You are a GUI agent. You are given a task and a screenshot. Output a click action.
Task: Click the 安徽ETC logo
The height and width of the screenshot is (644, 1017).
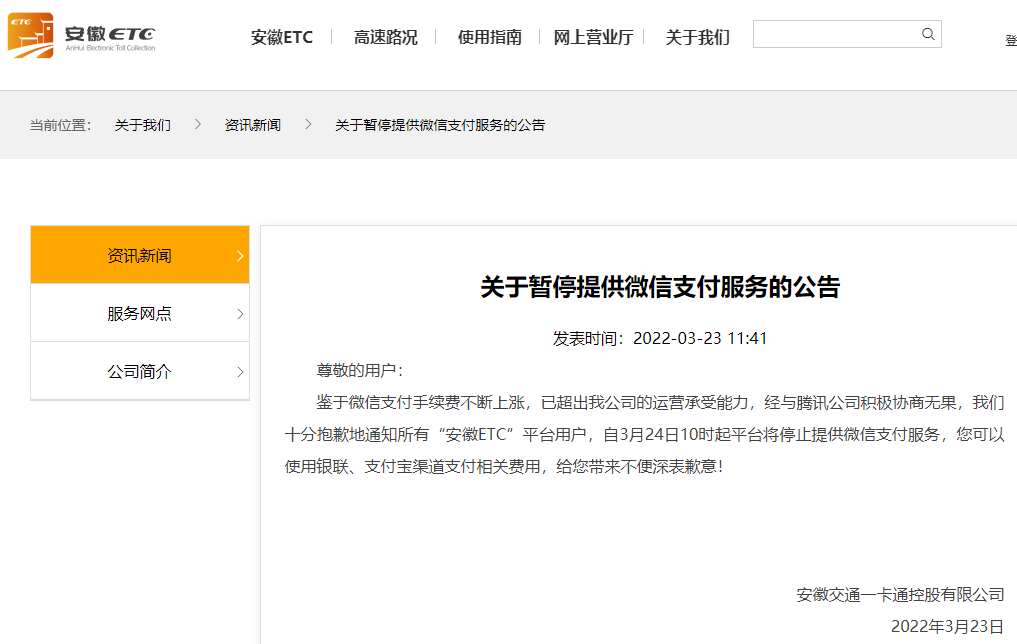(x=82, y=36)
